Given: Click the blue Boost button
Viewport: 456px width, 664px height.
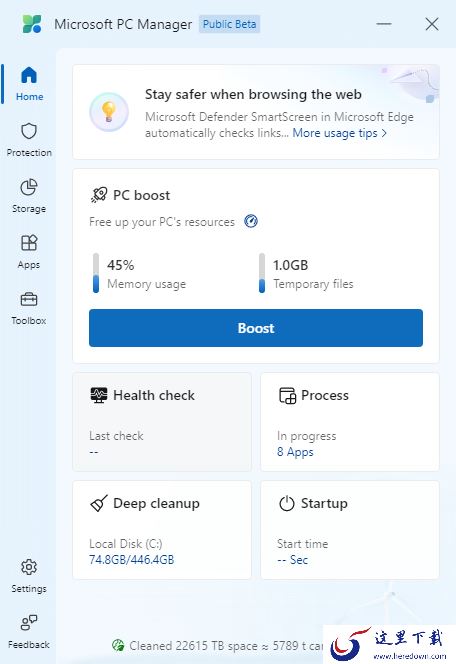Looking at the screenshot, I should [256, 328].
